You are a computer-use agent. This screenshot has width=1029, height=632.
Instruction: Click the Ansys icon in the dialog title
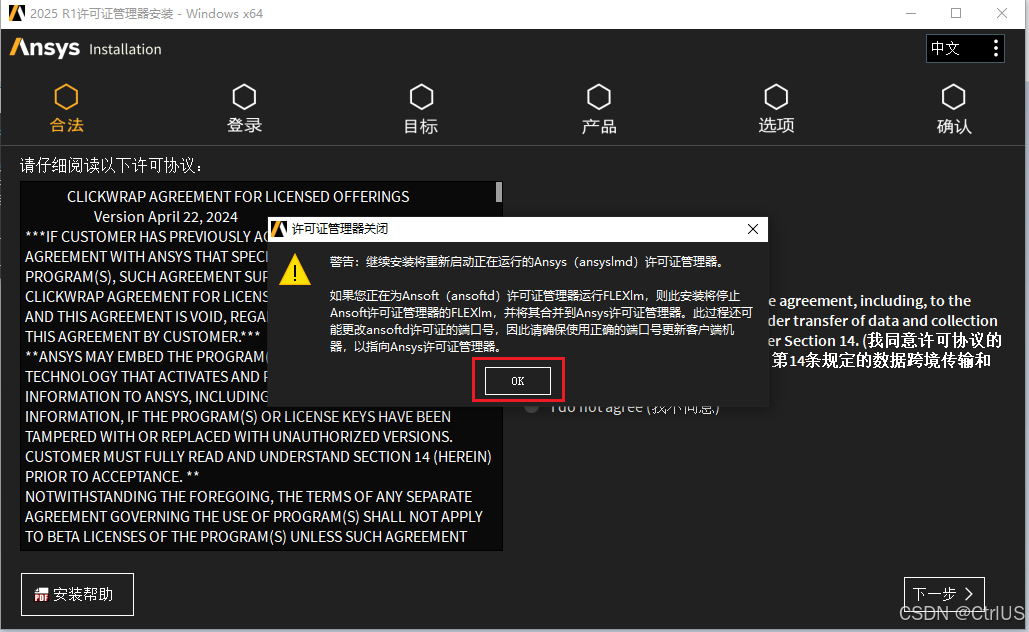pyautogui.click(x=279, y=228)
